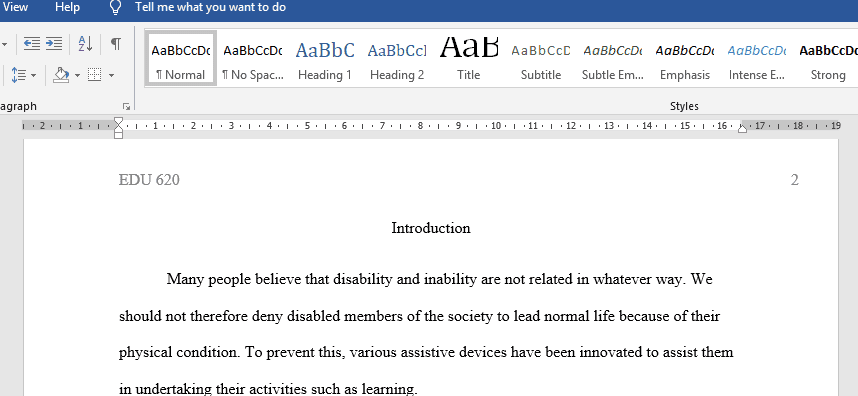
Task: Apply the Heading 1 style
Action: click(325, 59)
